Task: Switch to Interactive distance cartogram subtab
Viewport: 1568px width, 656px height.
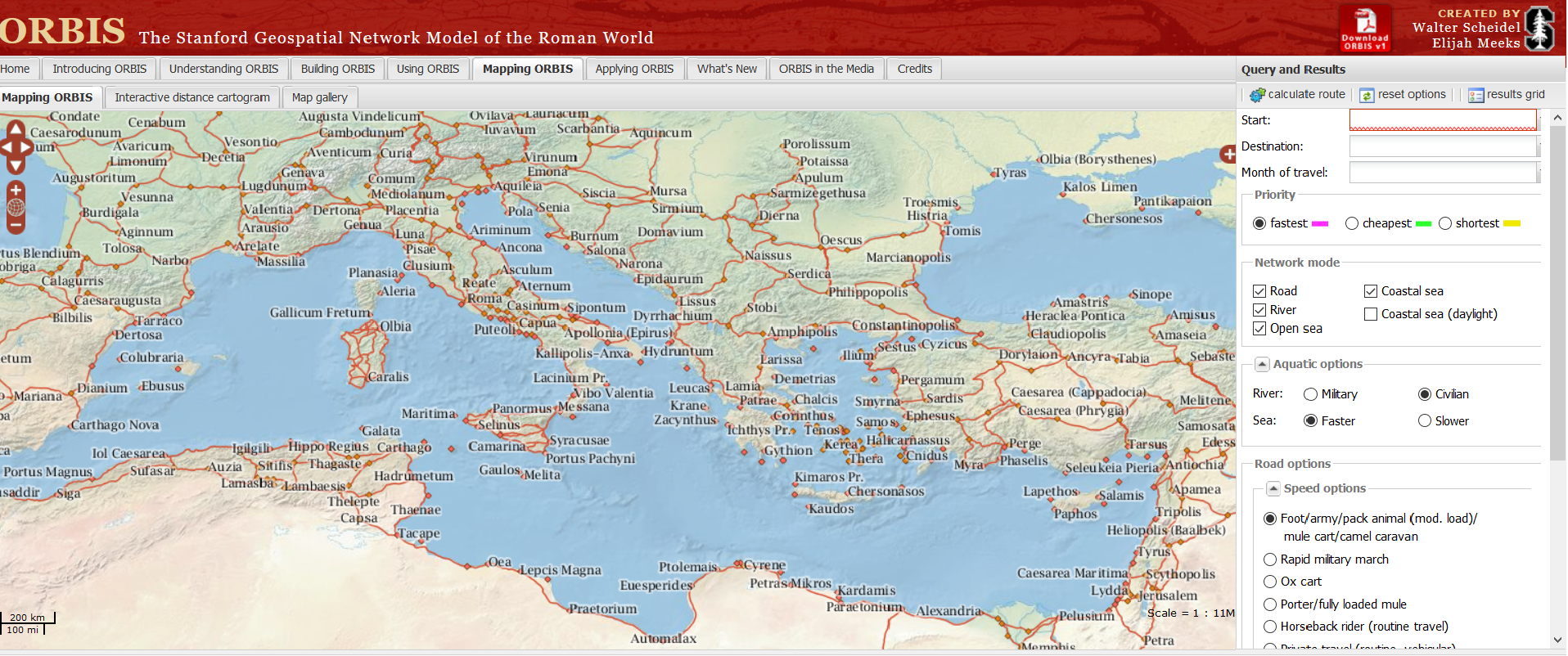Action: point(192,97)
